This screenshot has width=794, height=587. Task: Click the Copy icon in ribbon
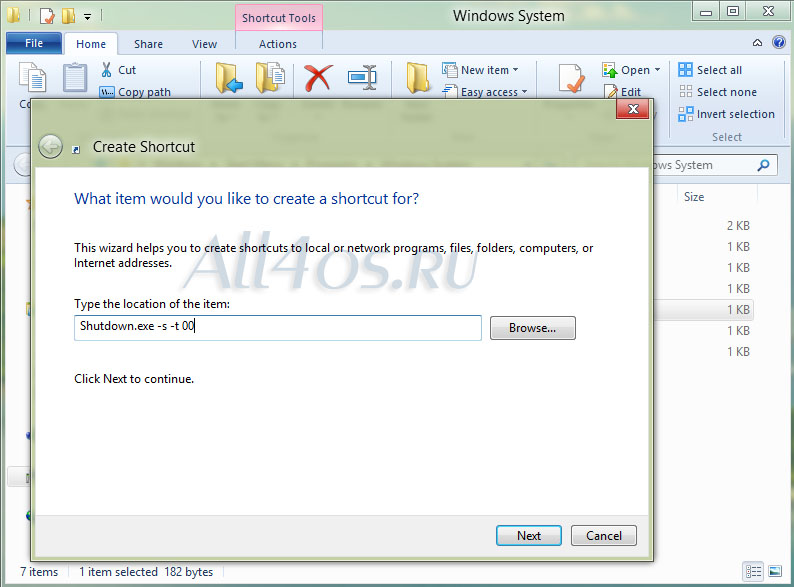click(32, 78)
